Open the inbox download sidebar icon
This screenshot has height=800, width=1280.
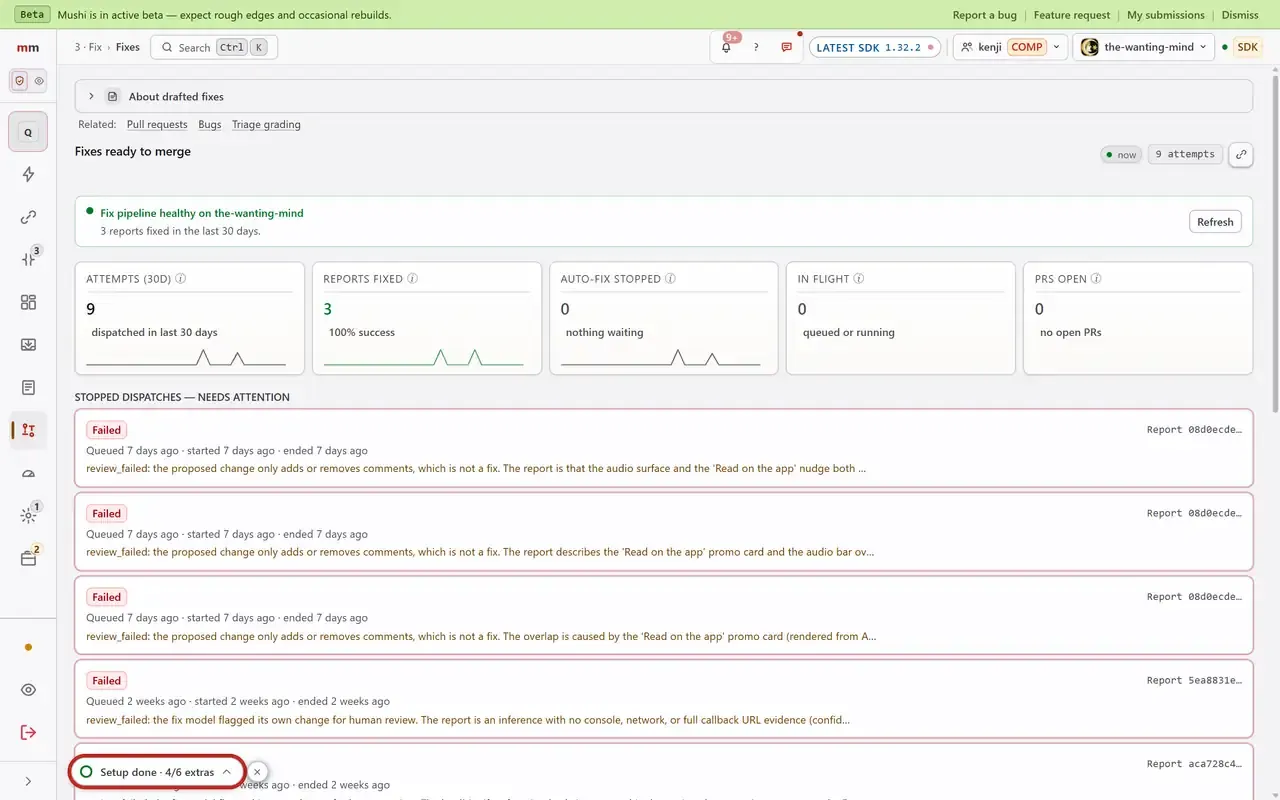pos(28,344)
